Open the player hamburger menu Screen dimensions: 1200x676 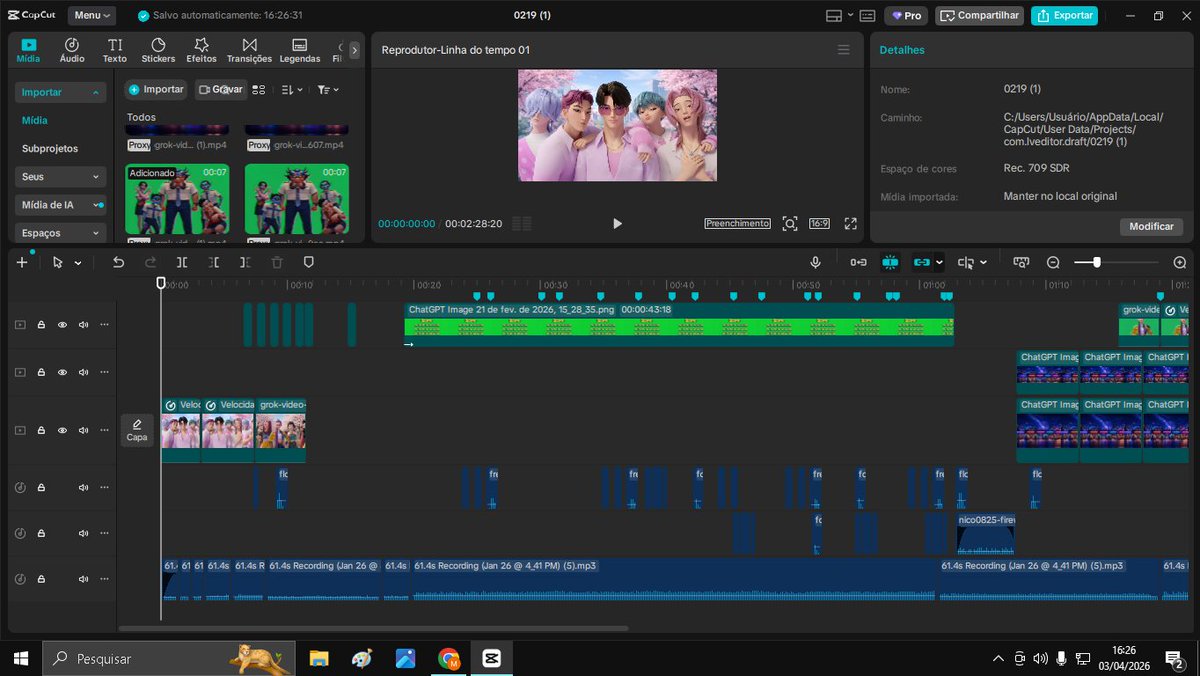point(844,49)
